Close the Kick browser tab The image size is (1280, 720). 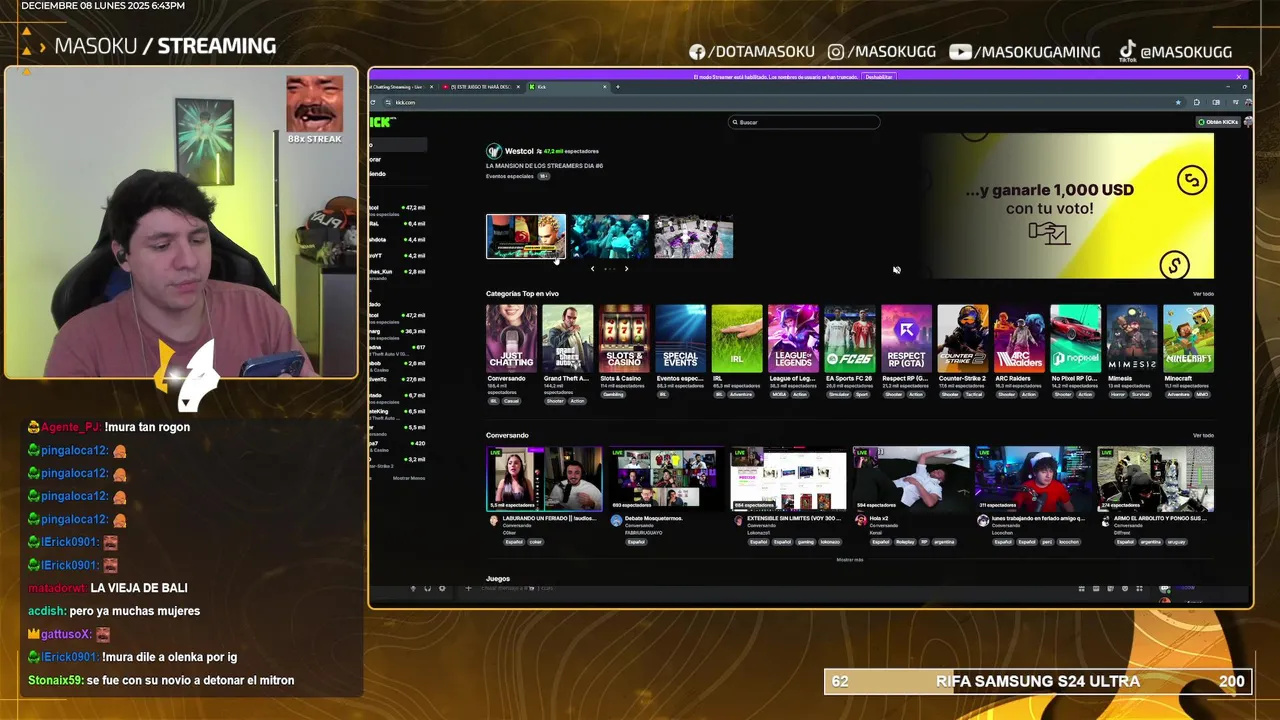pos(604,87)
